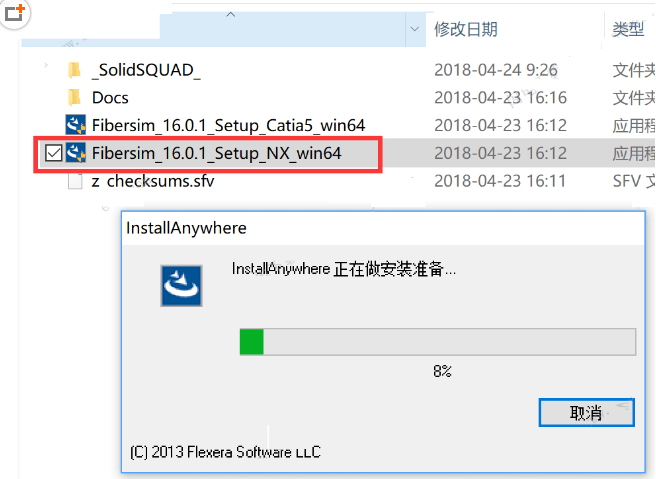Click the _SolidSQUAD_ folder icon

tap(74, 70)
